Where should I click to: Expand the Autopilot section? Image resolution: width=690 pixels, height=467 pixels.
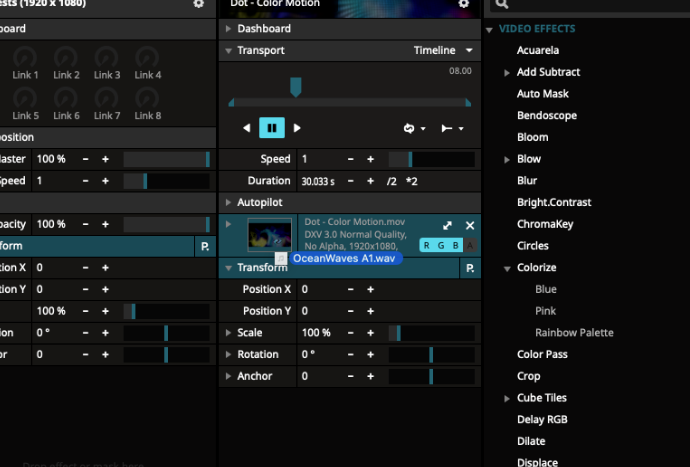[228, 202]
